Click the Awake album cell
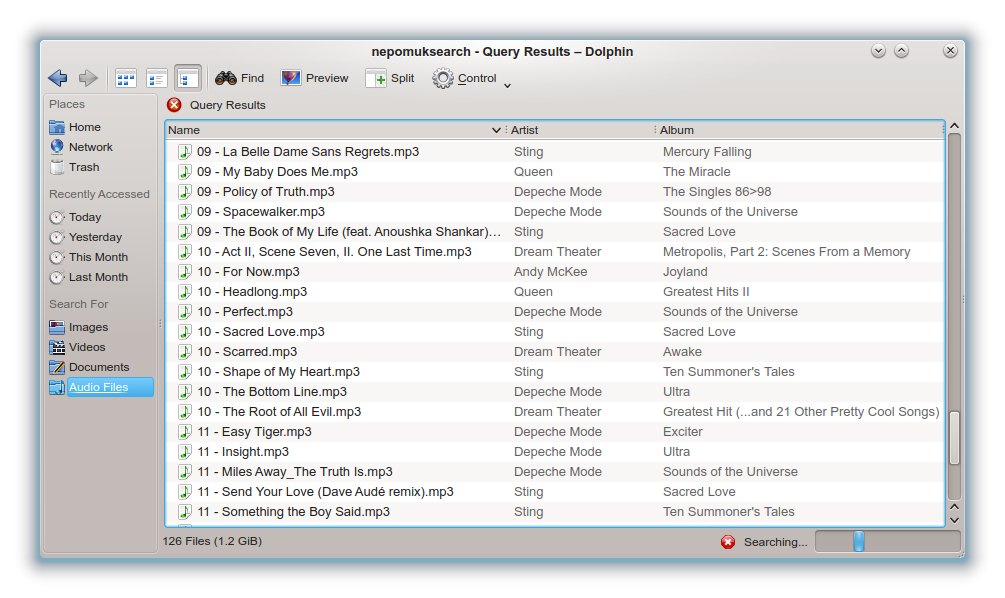This screenshot has height=598, width=1005. click(682, 351)
